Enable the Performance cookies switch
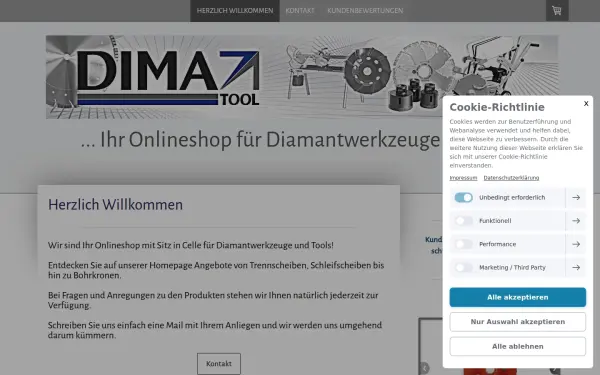This screenshot has width=600, height=375. (x=463, y=244)
